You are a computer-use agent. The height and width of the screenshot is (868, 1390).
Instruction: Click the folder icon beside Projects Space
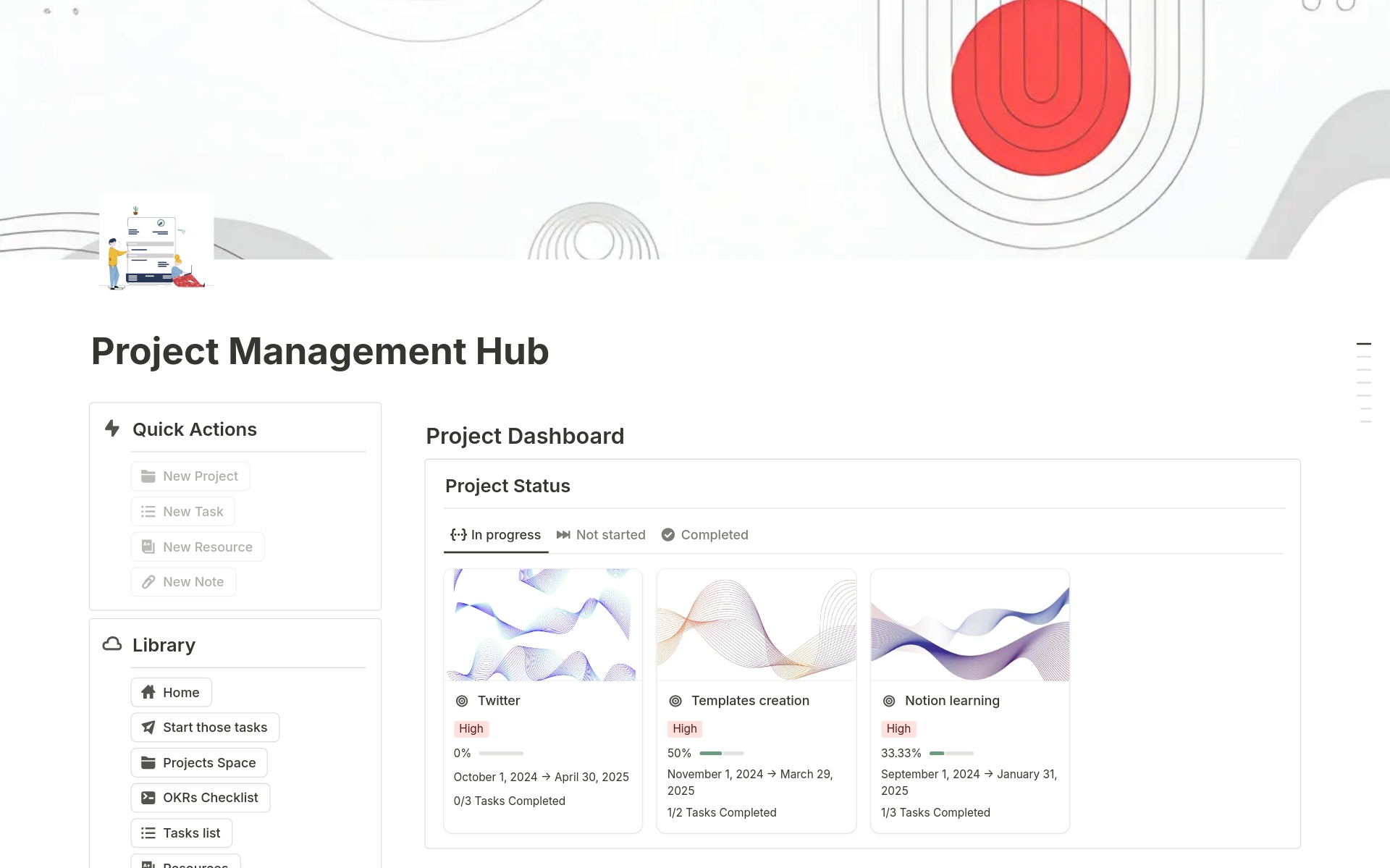coord(149,762)
